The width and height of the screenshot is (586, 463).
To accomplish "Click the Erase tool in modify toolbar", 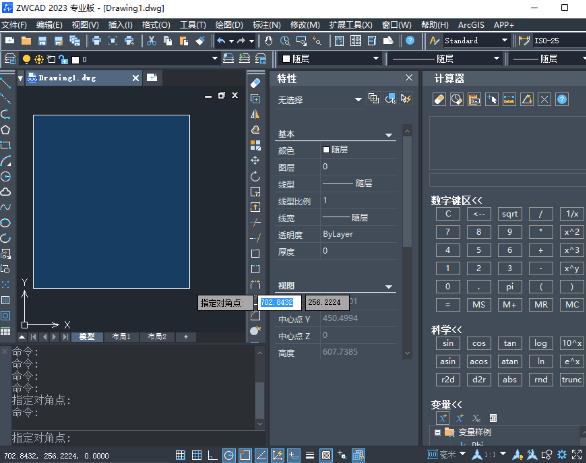I will click(255, 83).
